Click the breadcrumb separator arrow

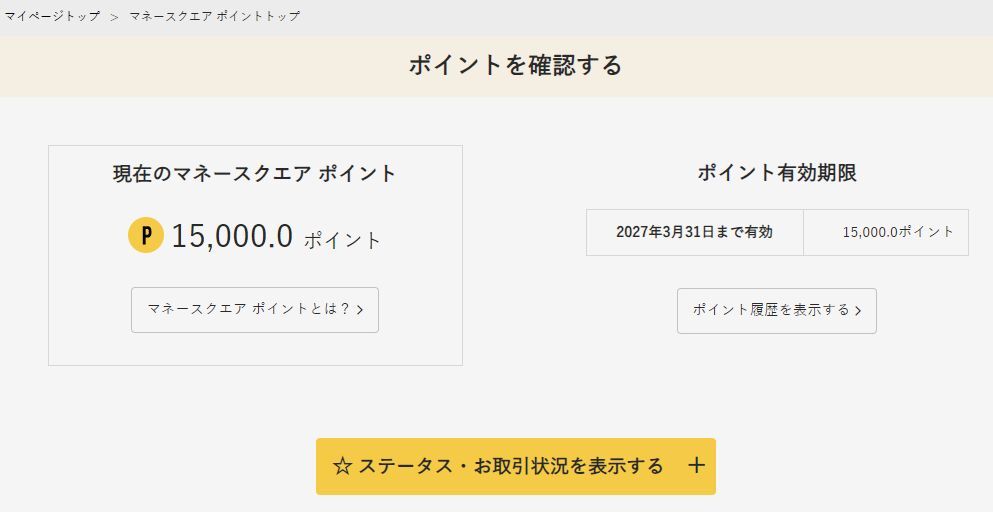(114, 17)
